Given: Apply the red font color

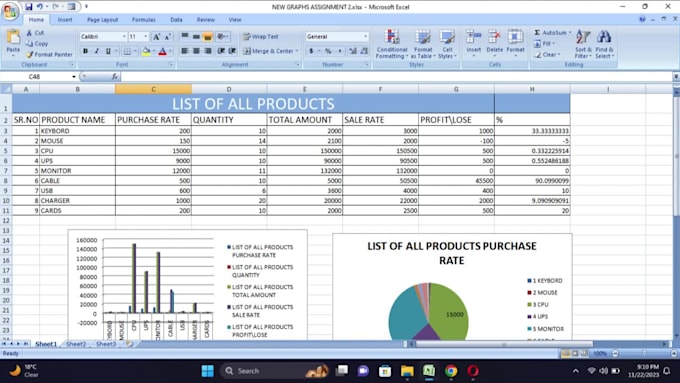Looking at the screenshot, I should pyautogui.click(x=163, y=51).
